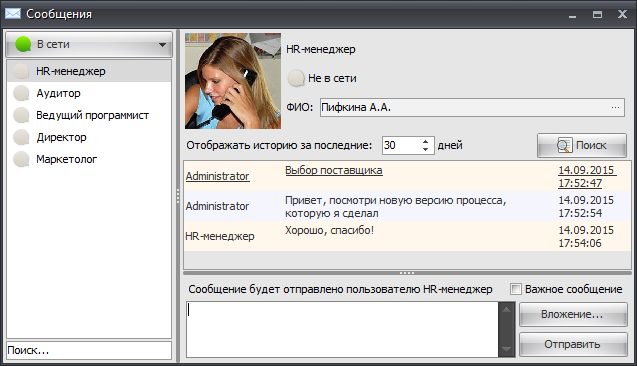Screen dimensions: 637x366
Task: Open the 14.09.2015 17:52:47 timestamp link
Action: coord(587,177)
